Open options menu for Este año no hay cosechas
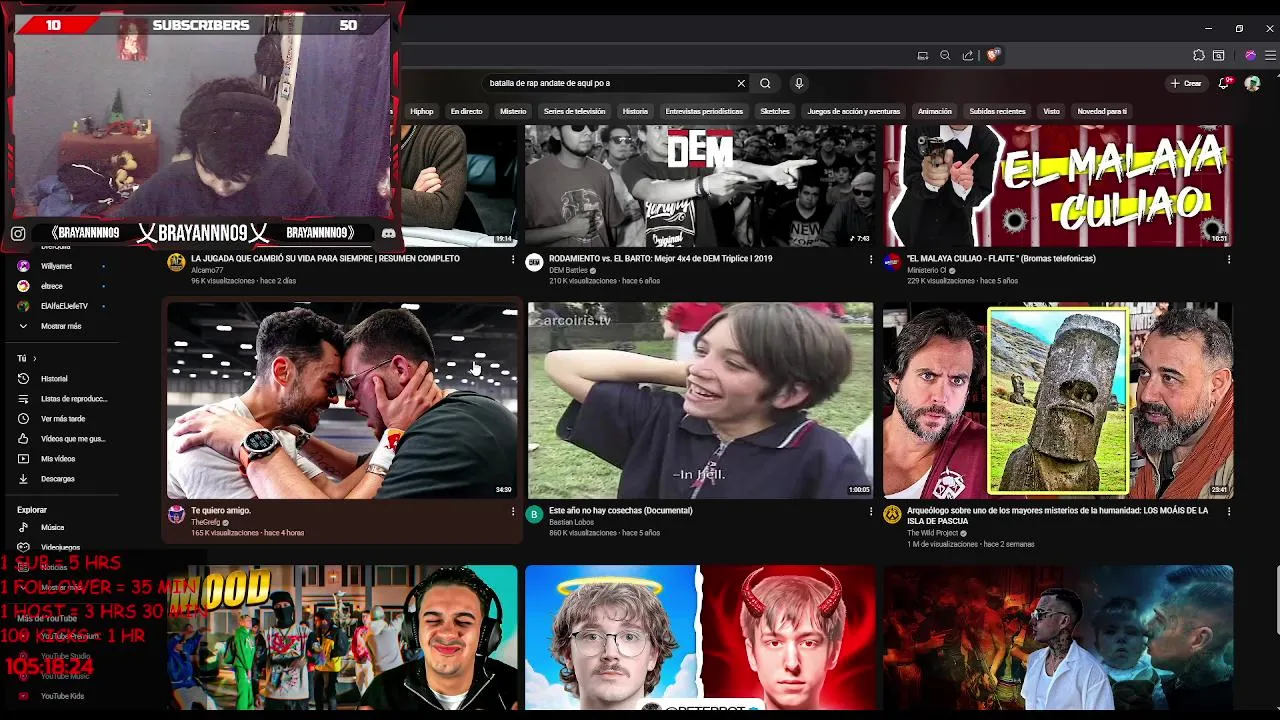The height and width of the screenshot is (720, 1280). (x=871, y=511)
